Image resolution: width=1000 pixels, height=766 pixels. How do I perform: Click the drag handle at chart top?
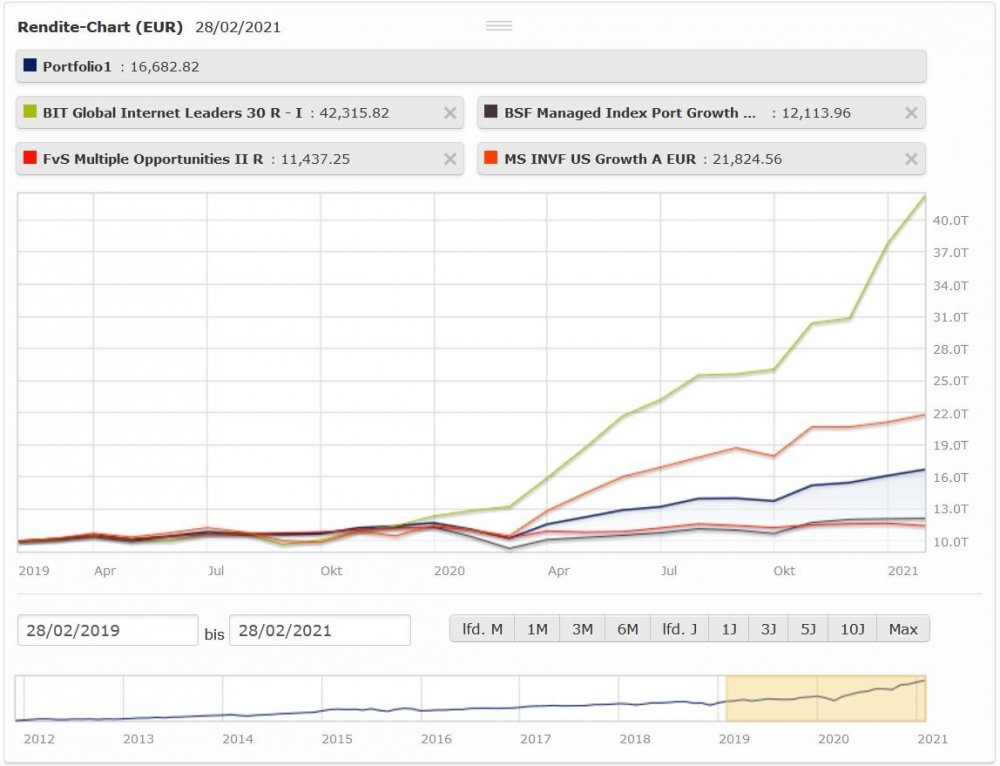[x=499, y=26]
